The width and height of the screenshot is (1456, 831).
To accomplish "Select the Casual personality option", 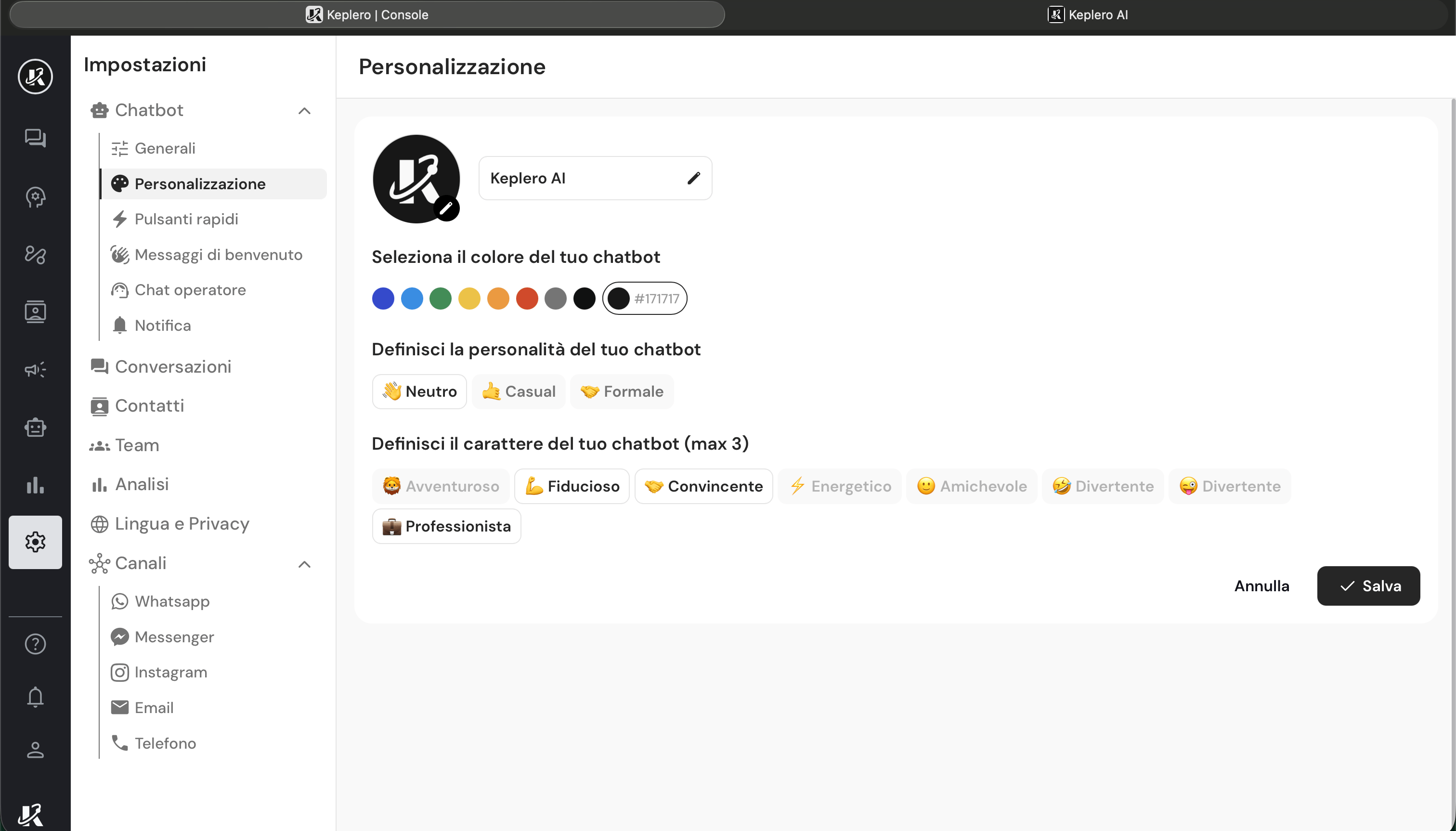I will coord(518,391).
